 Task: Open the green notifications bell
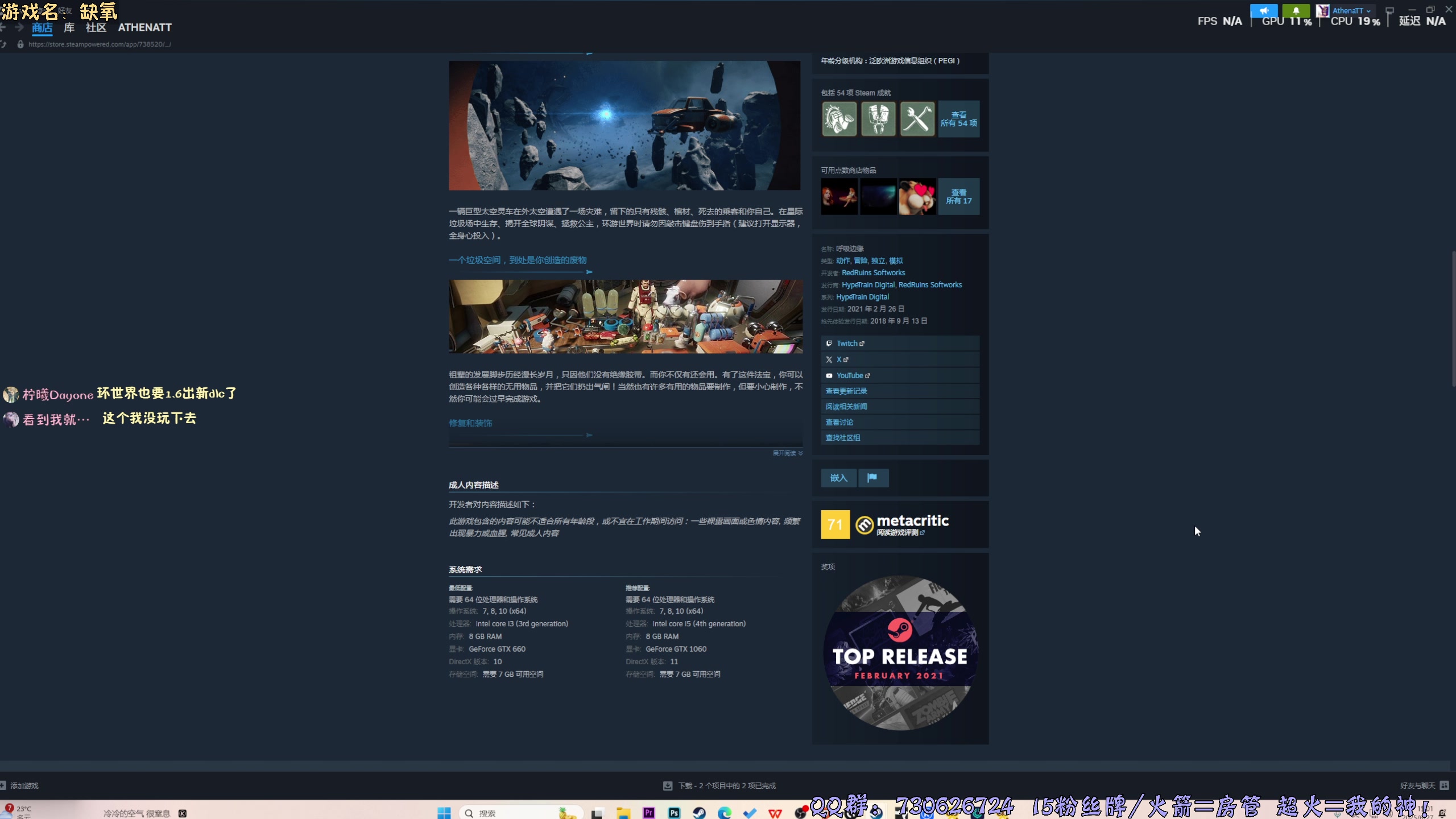pyautogui.click(x=1296, y=10)
